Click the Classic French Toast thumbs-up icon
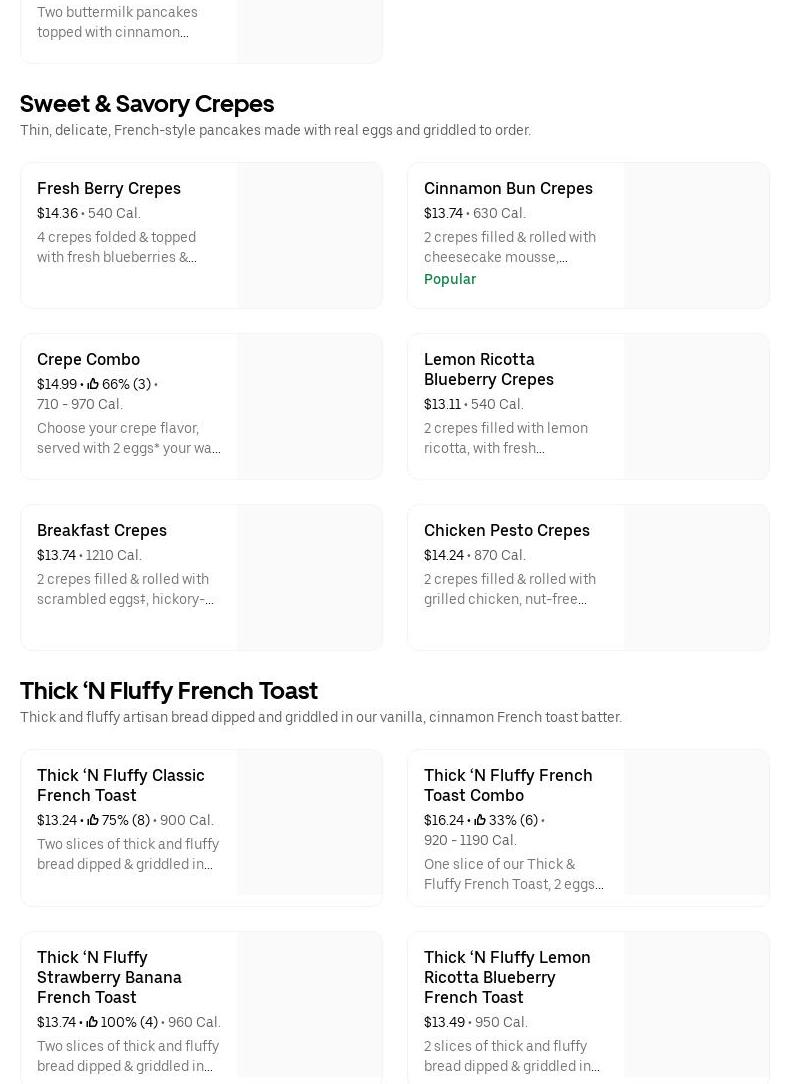 93,820
